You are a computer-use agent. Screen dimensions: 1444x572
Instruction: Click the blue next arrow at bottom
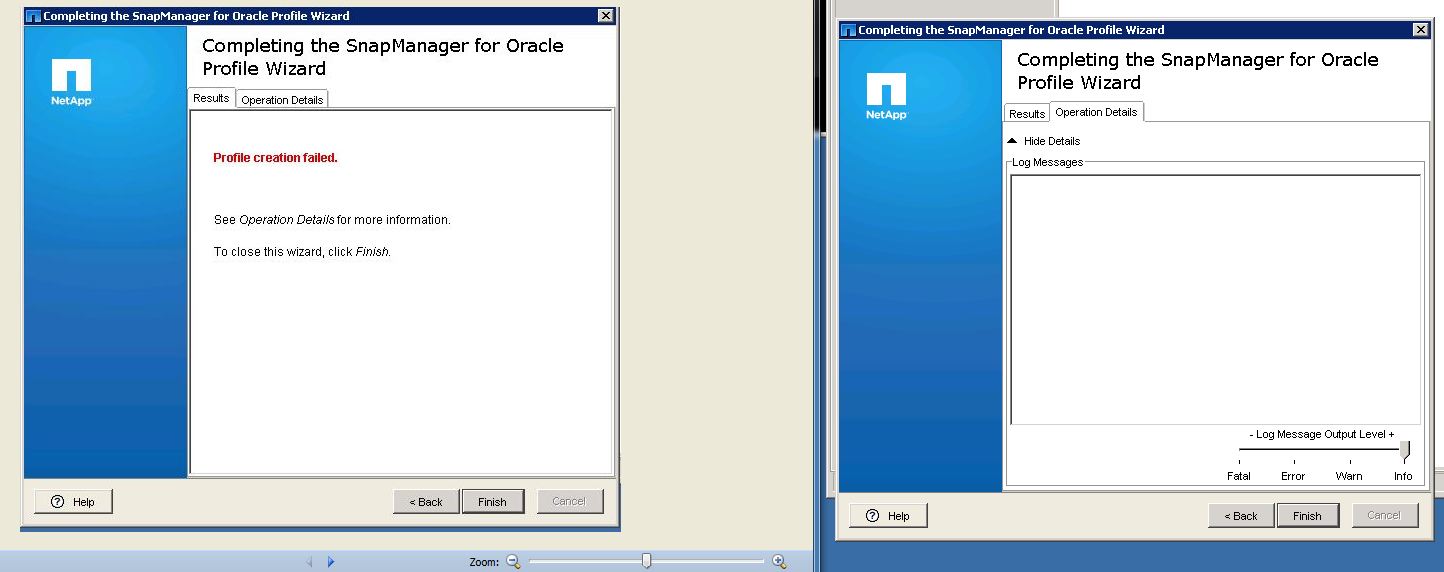[331, 562]
